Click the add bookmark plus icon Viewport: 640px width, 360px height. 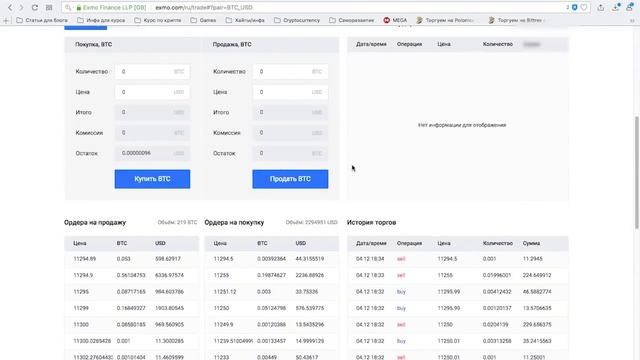coord(6,20)
